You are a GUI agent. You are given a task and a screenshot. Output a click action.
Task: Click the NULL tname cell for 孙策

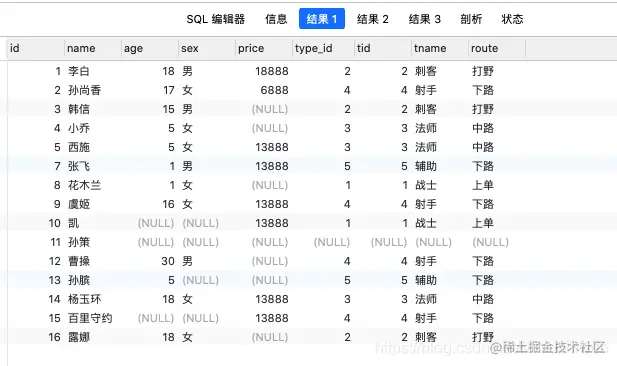point(434,242)
